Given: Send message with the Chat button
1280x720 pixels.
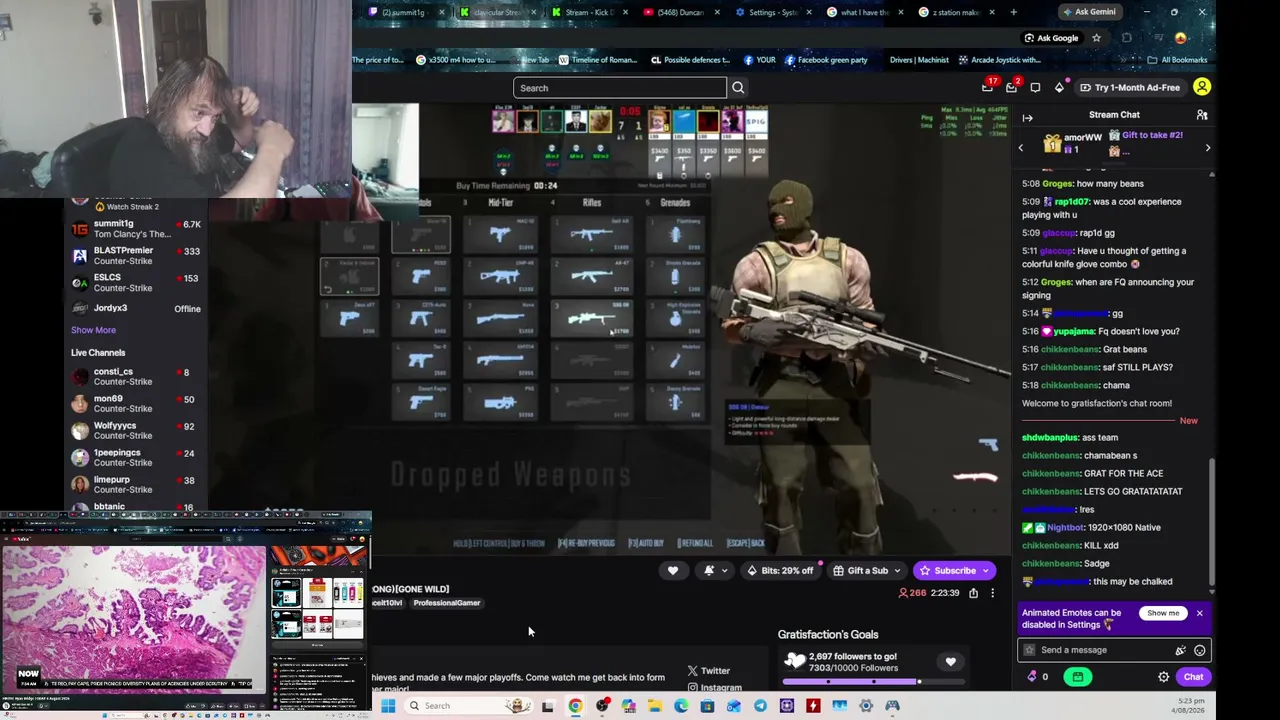Looking at the screenshot, I should coord(1193,677).
